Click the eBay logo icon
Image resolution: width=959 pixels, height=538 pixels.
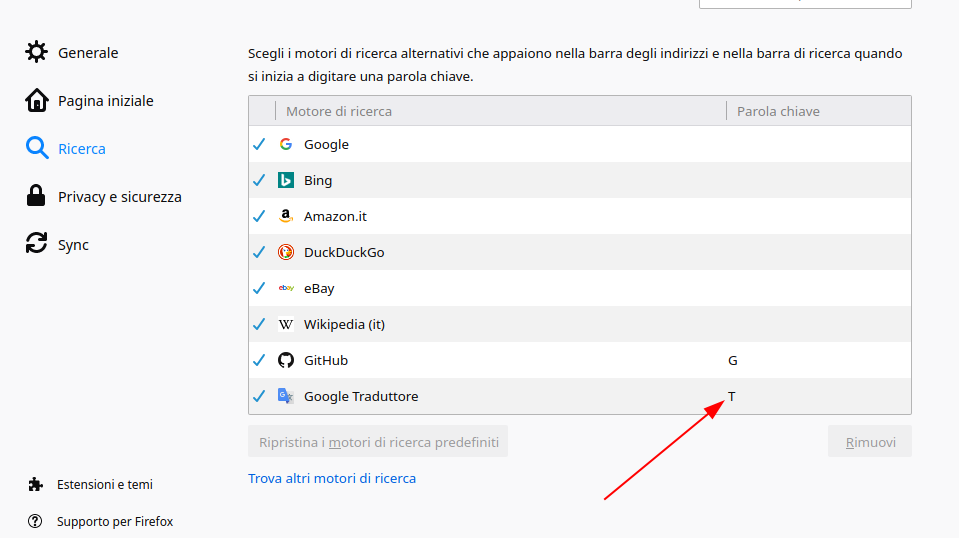click(286, 288)
